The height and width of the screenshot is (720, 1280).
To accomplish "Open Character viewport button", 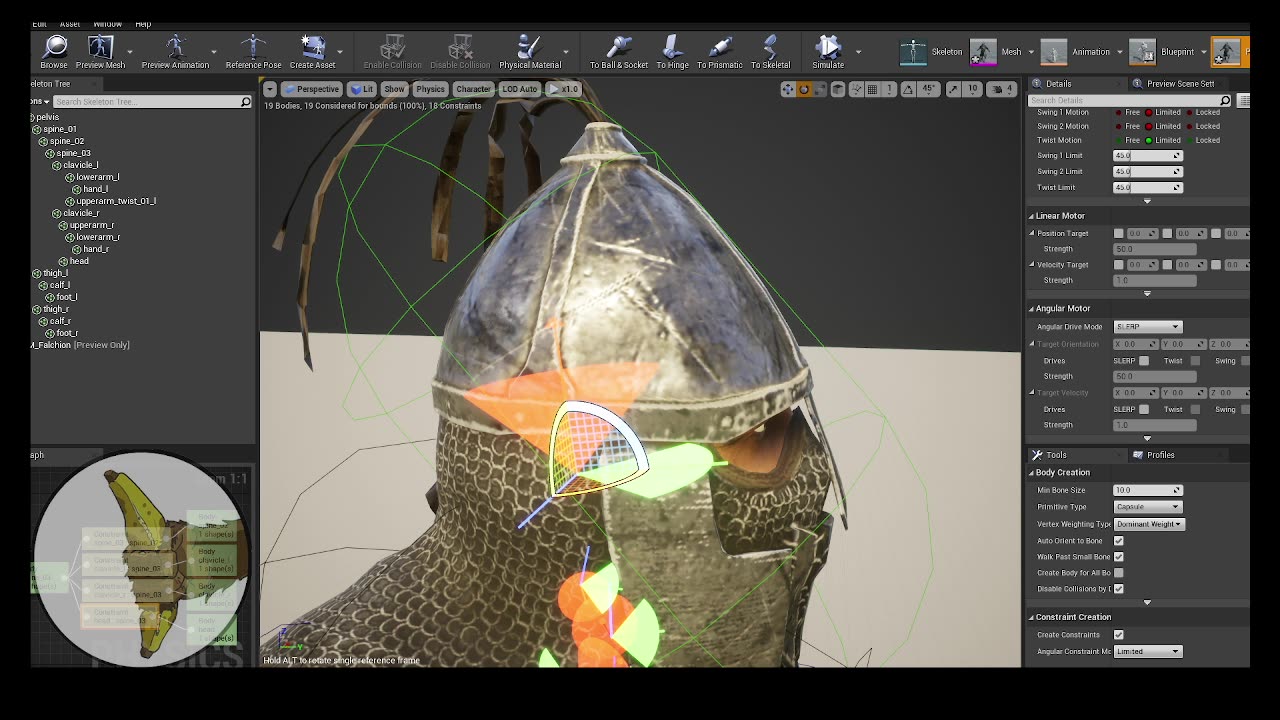I will point(473,89).
